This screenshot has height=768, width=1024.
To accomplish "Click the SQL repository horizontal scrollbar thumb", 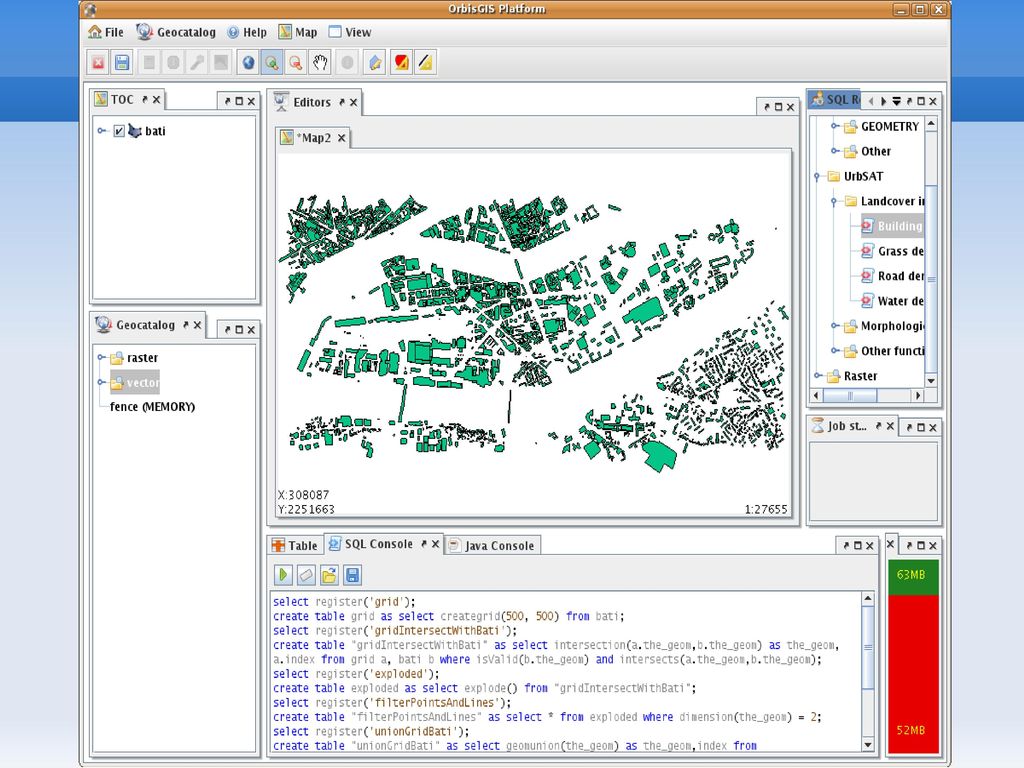I will (850, 395).
